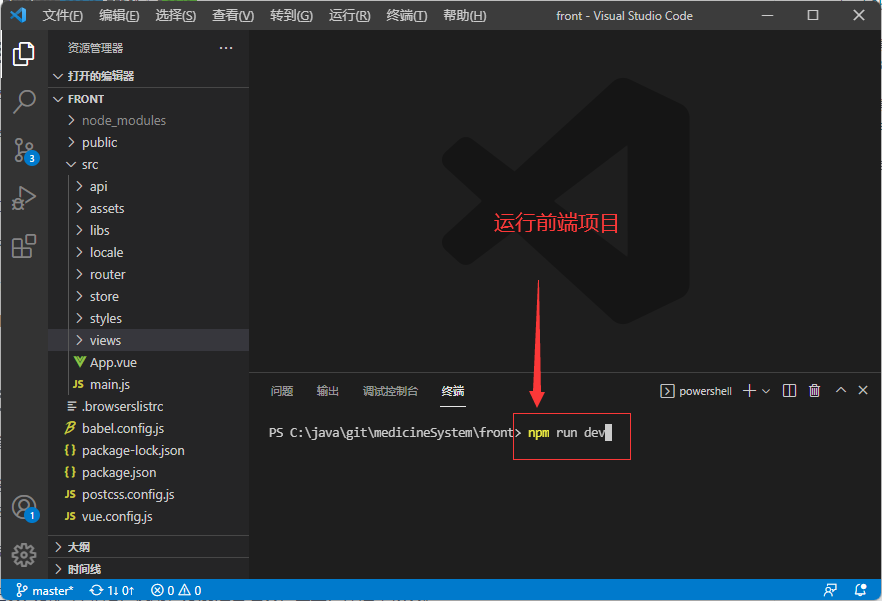
Task: Expand the public folder
Action: [x=148, y=142]
